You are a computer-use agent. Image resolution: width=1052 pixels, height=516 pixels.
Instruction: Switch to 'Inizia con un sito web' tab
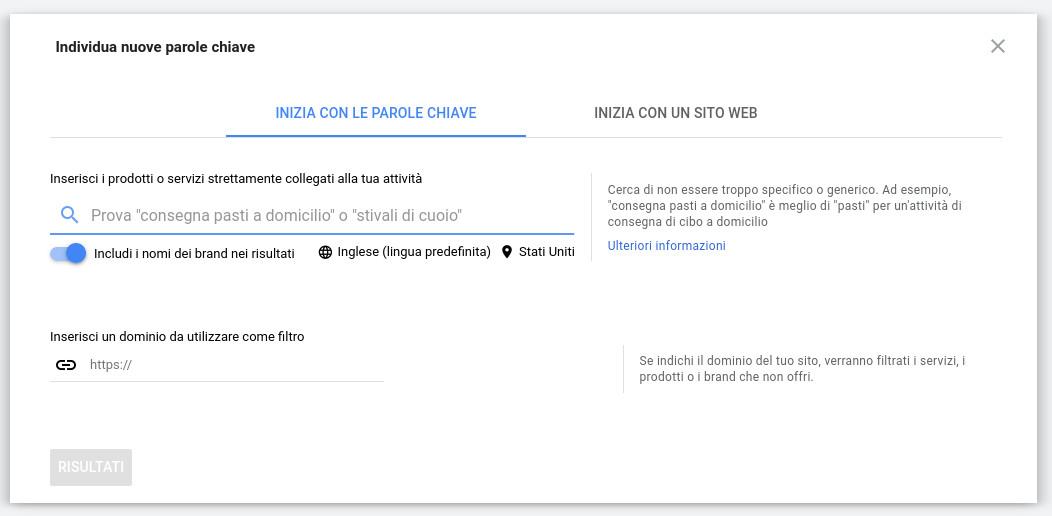pos(675,113)
